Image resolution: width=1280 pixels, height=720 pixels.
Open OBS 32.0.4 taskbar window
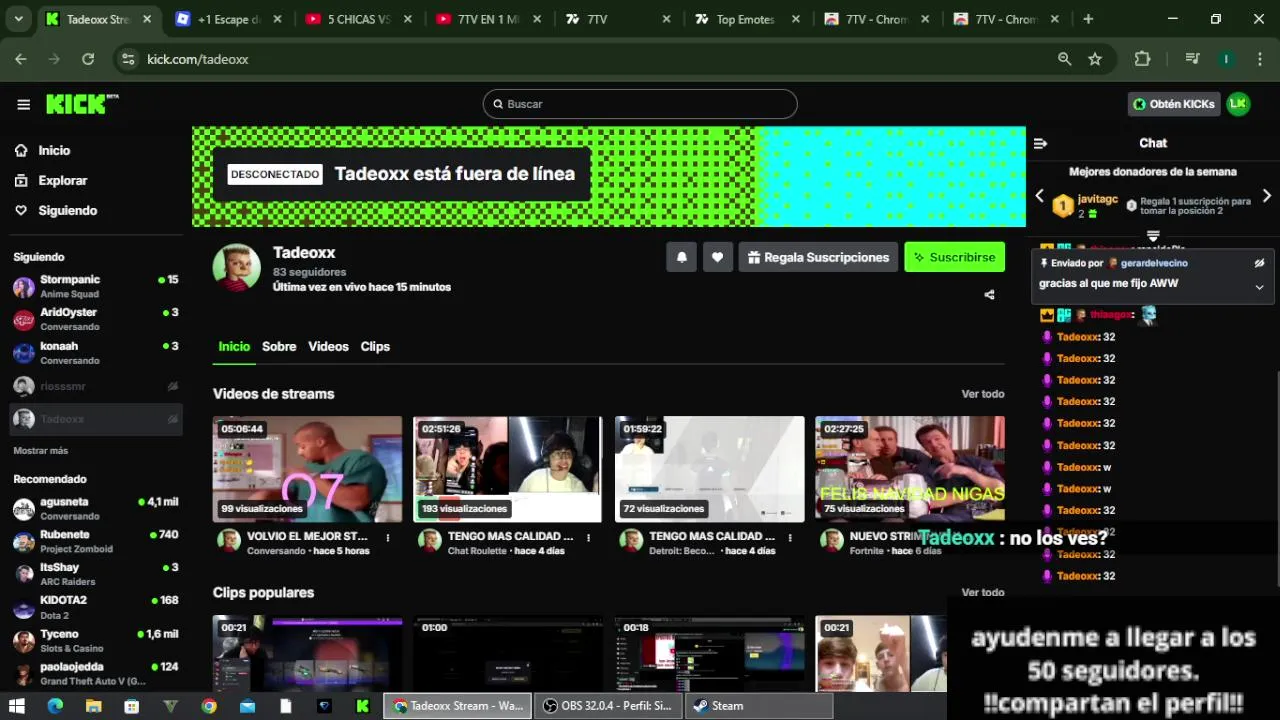[608, 706]
